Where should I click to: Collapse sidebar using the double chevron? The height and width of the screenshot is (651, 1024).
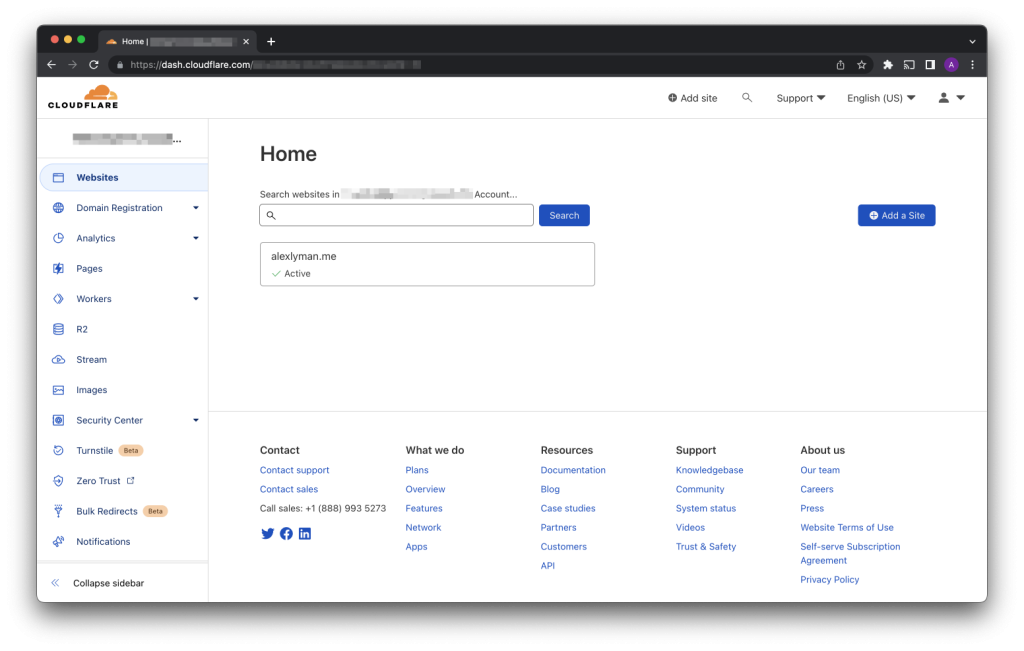[56, 583]
